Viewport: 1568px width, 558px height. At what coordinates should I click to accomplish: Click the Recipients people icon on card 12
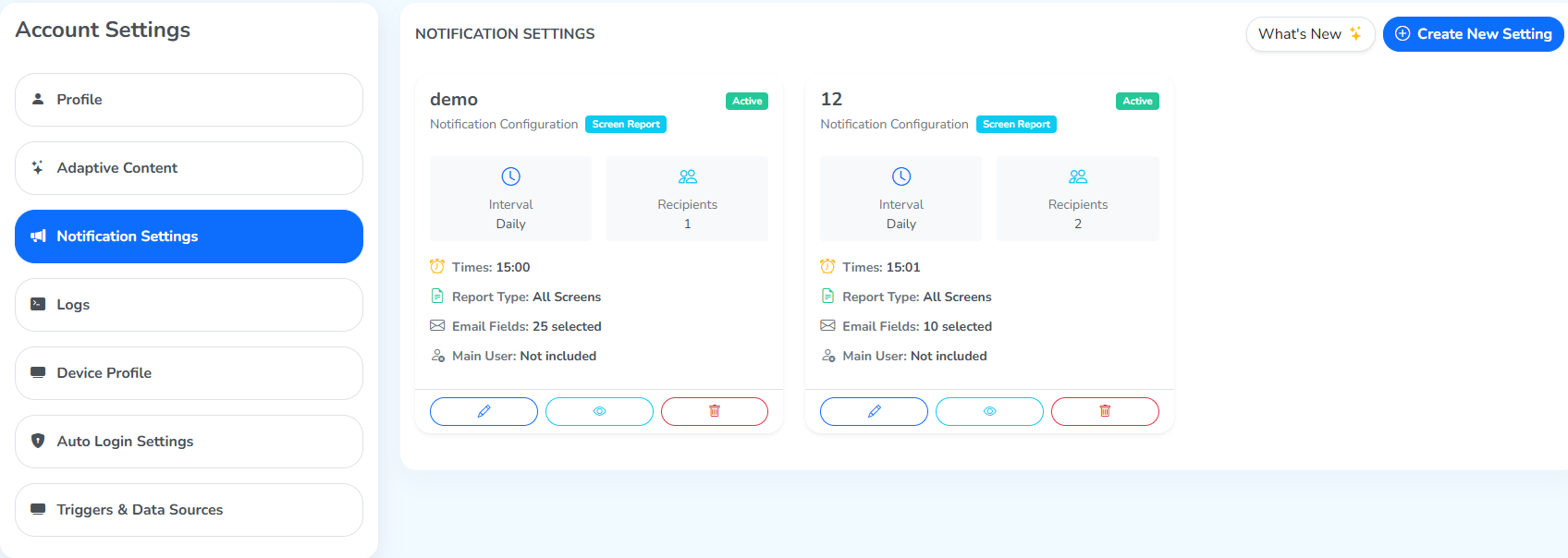point(1078,176)
